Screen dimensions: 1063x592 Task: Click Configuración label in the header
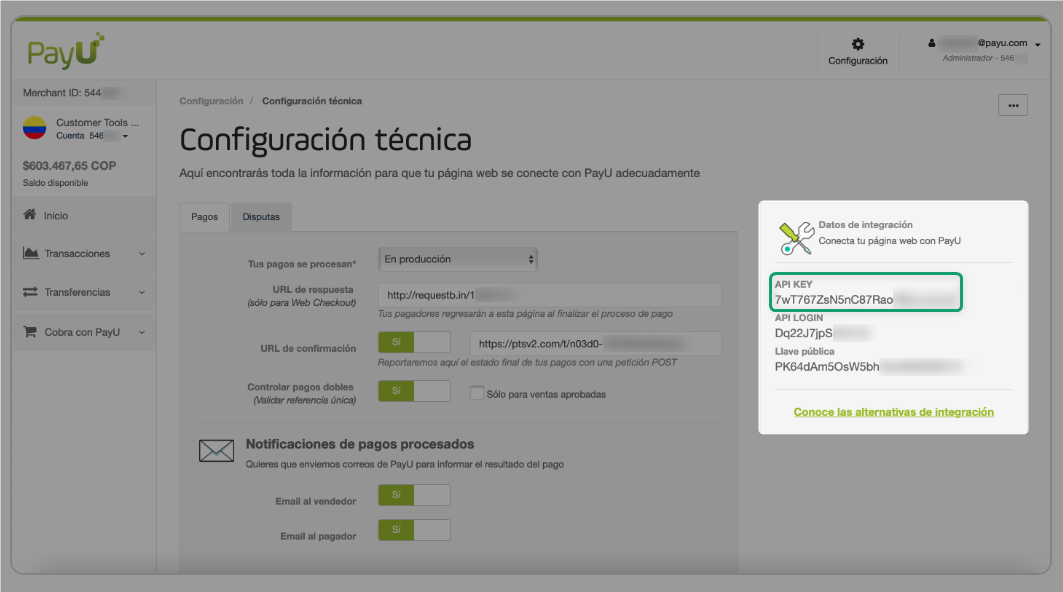[858, 61]
